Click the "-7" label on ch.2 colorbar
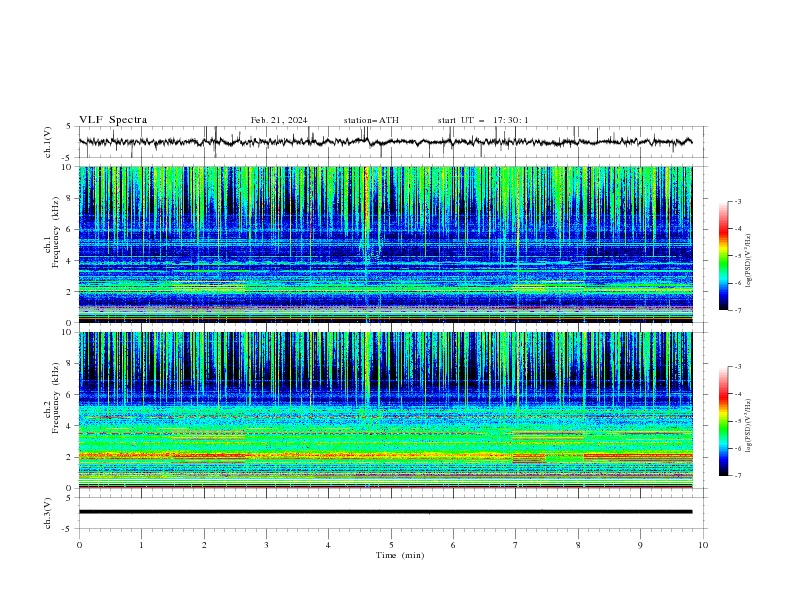 737,475
